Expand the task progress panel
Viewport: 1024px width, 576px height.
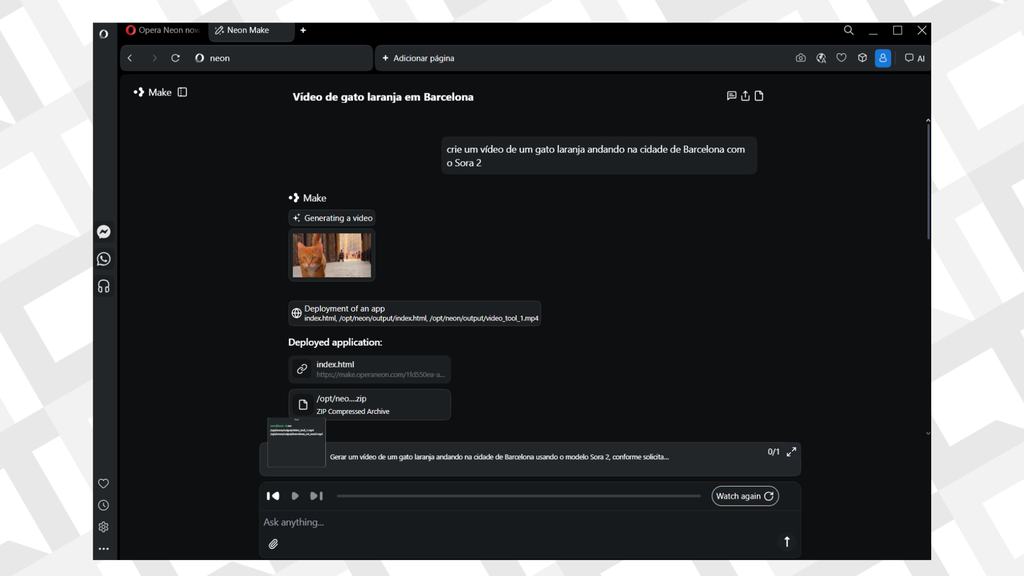click(x=791, y=452)
